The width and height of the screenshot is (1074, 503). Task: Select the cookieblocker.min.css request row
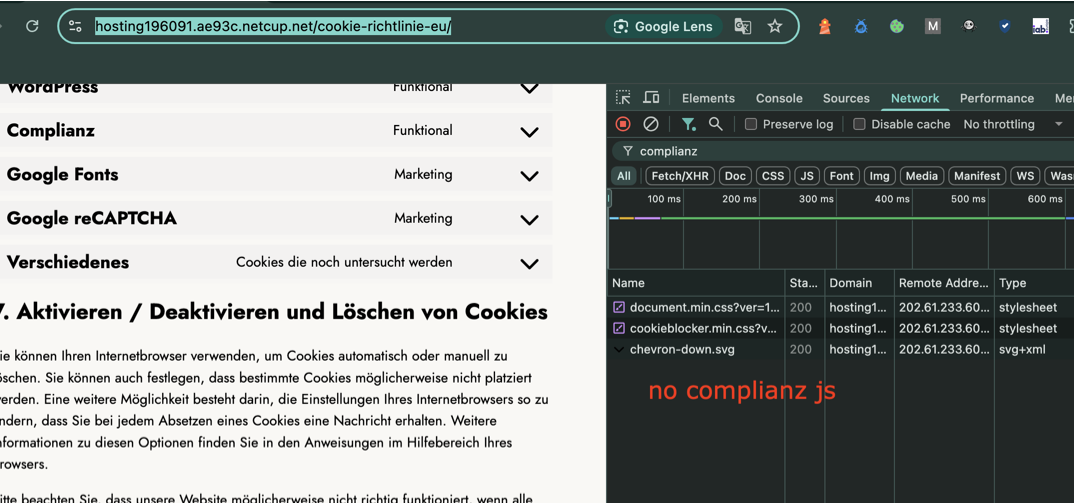click(841, 328)
